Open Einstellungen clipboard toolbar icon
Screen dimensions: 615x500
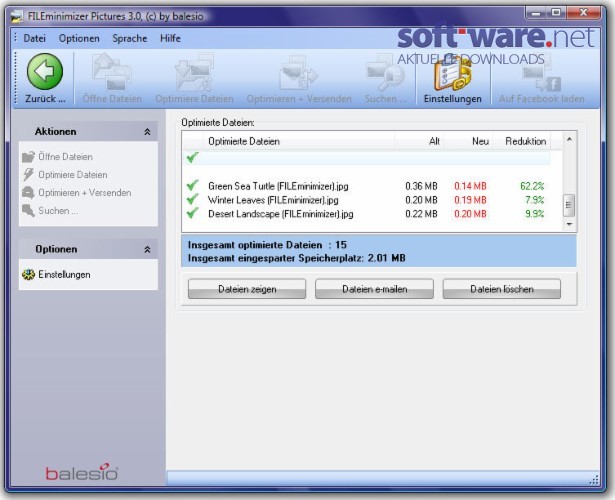(452, 73)
